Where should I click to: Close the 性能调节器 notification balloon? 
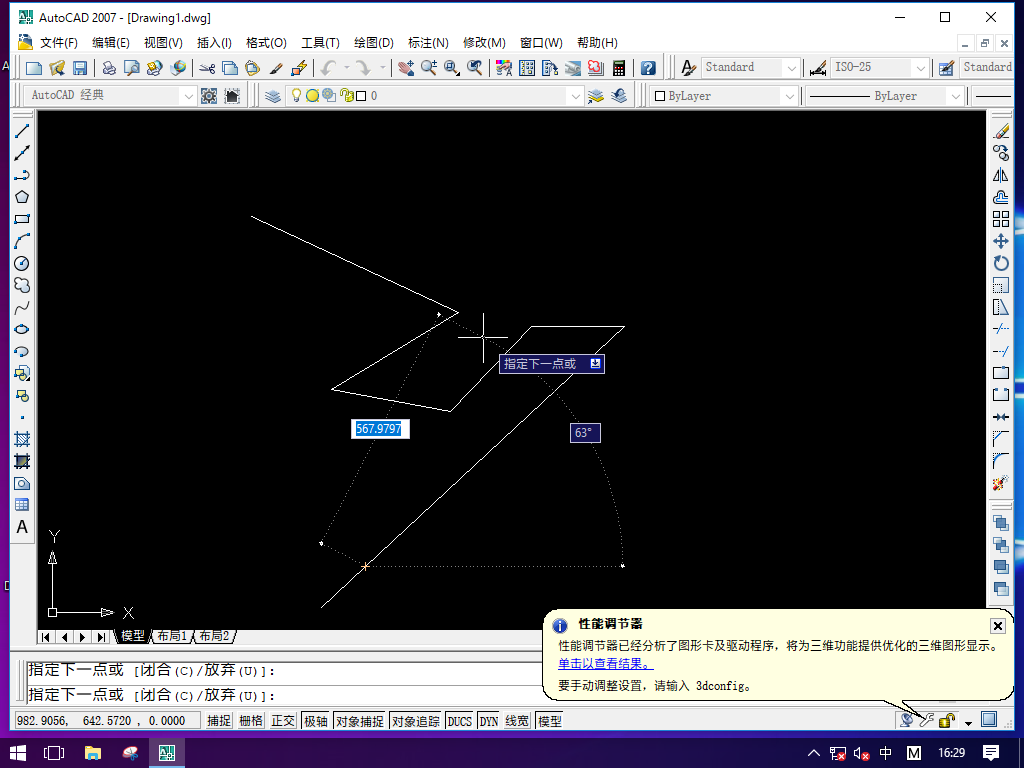click(997, 625)
